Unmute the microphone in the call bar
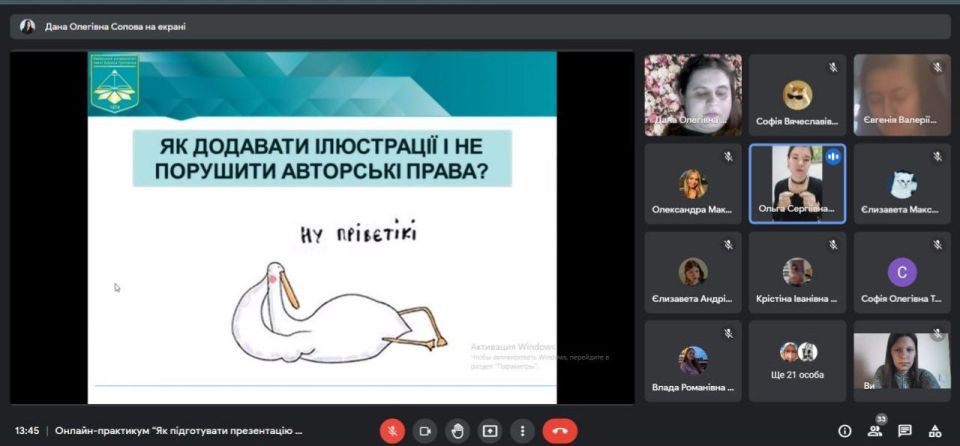This screenshot has height=446, width=960. coord(392,431)
